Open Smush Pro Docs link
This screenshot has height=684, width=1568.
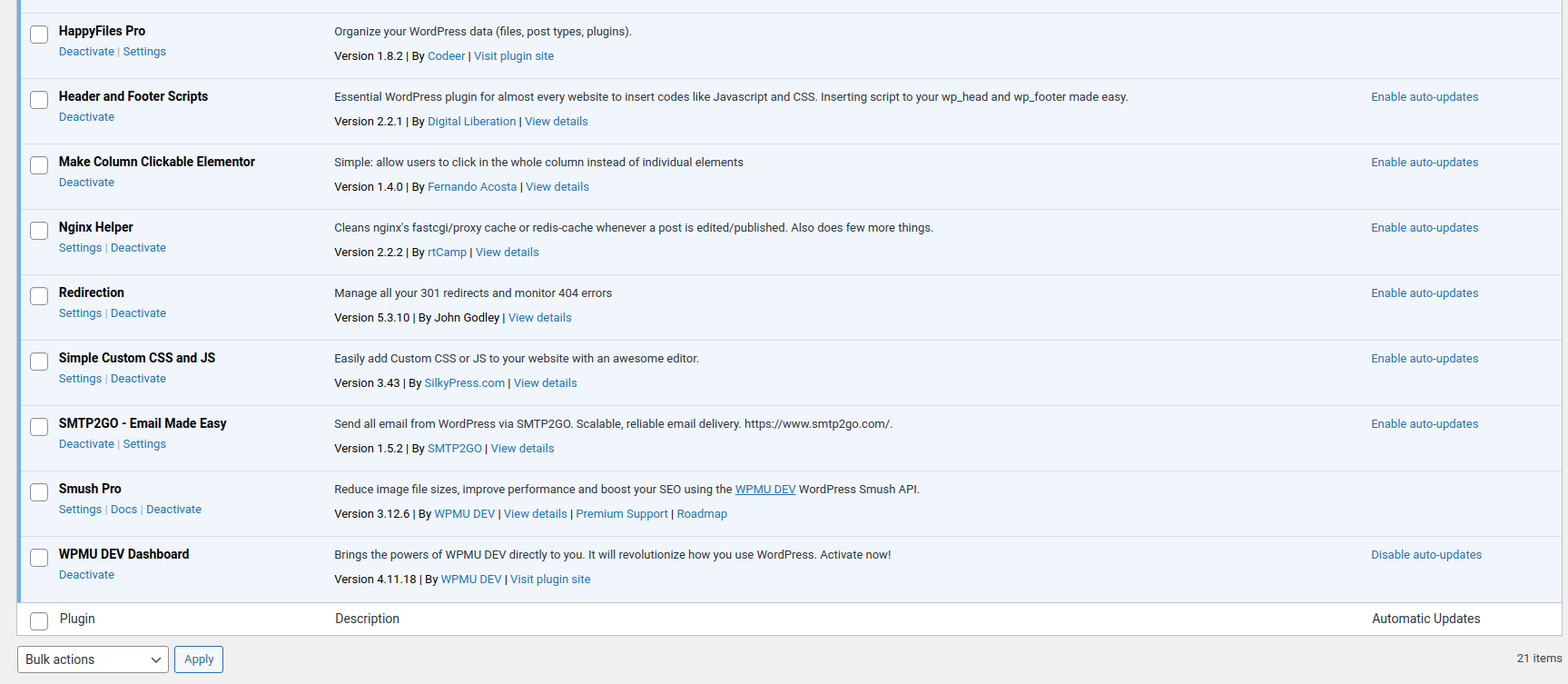pyautogui.click(x=123, y=510)
